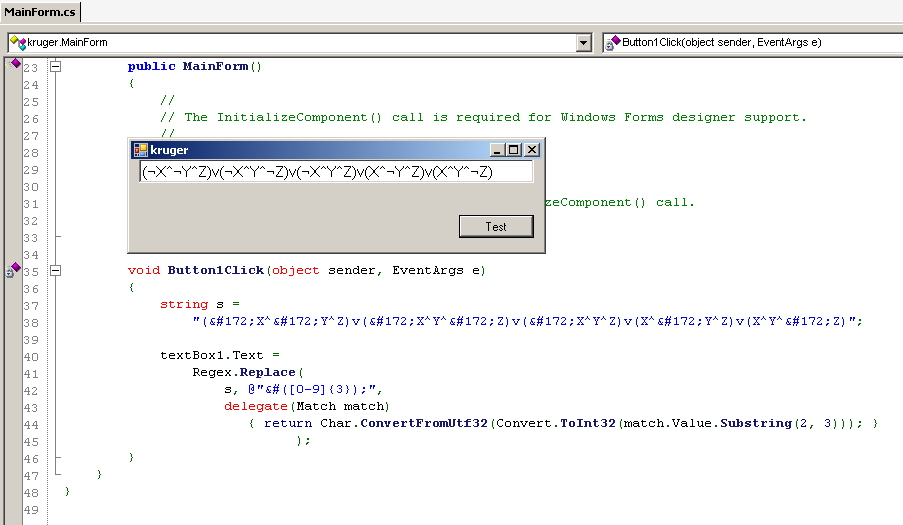This screenshot has width=903, height=525.
Task: Click the method icon beside Button1Click member
Action: (x=611, y=43)
